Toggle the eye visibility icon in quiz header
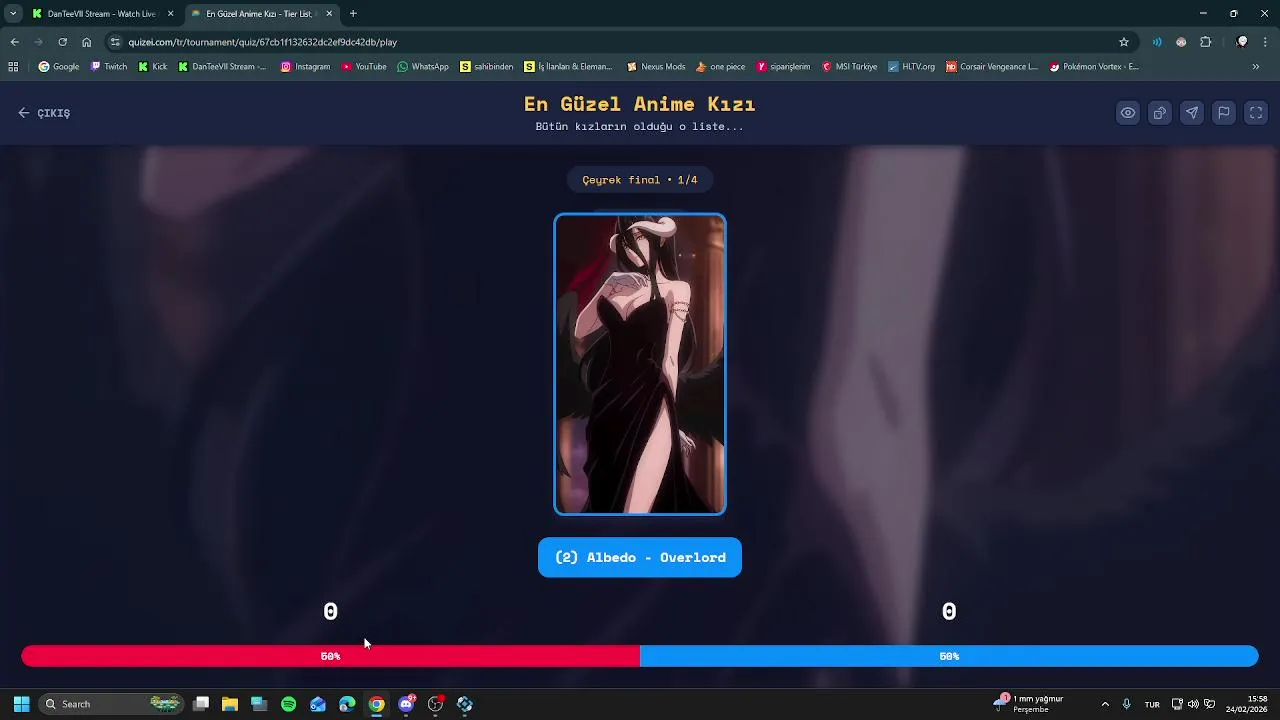Viewport: 1280px width, 720px height. [x=1128, y=113]
